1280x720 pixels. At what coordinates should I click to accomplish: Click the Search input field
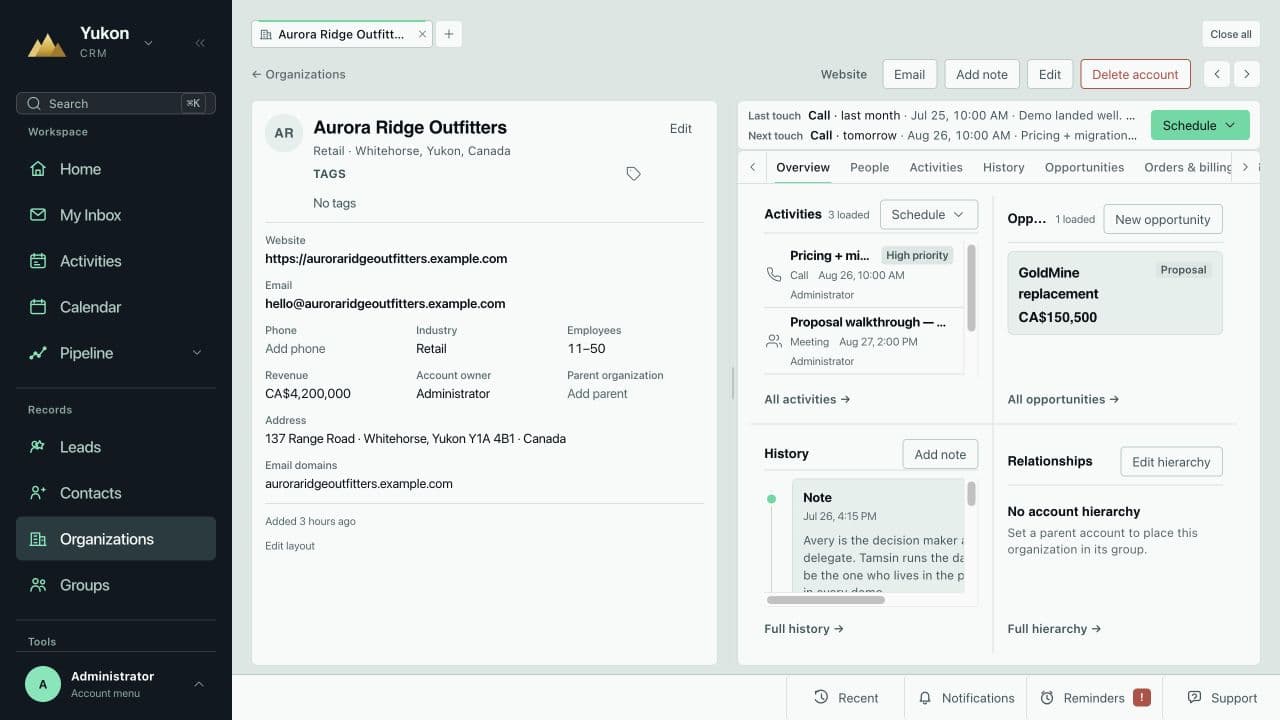[116, 103]
